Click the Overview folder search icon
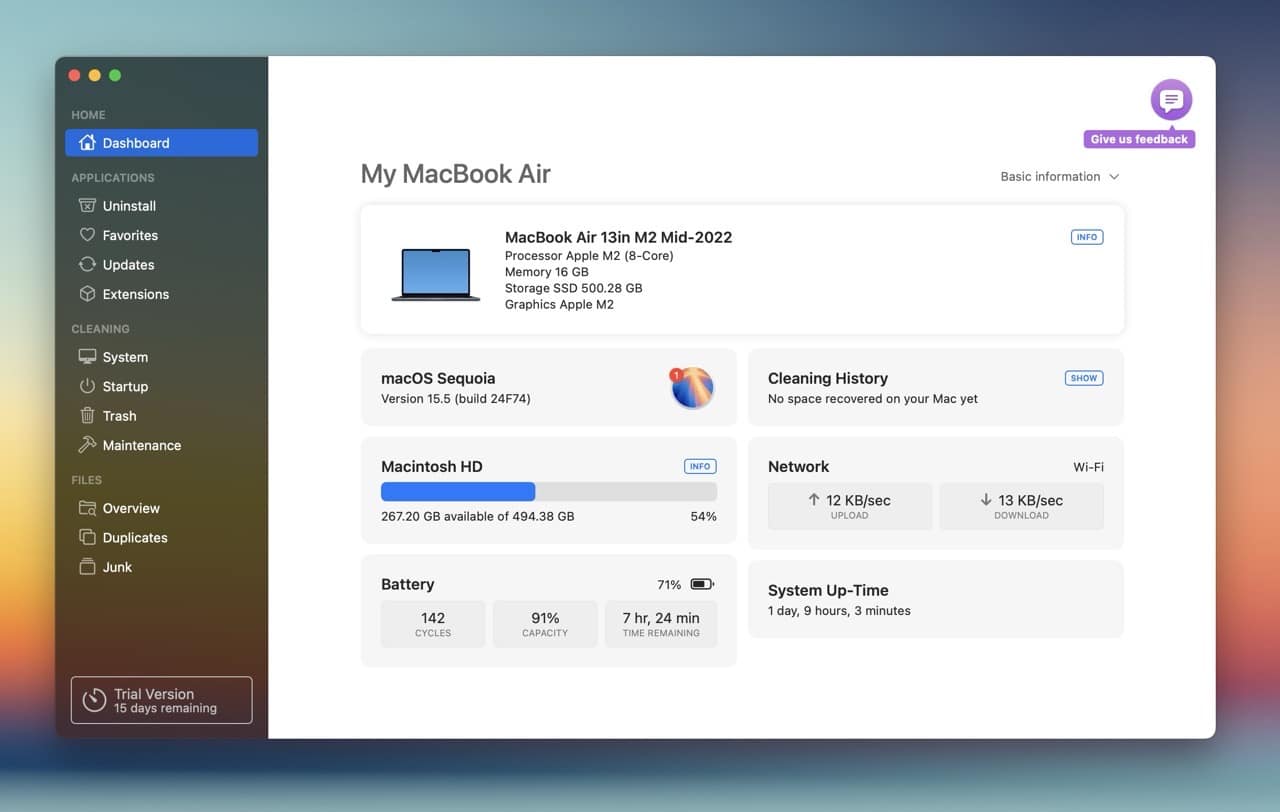This screenshot has height=812, width=1280. [88, 508]
